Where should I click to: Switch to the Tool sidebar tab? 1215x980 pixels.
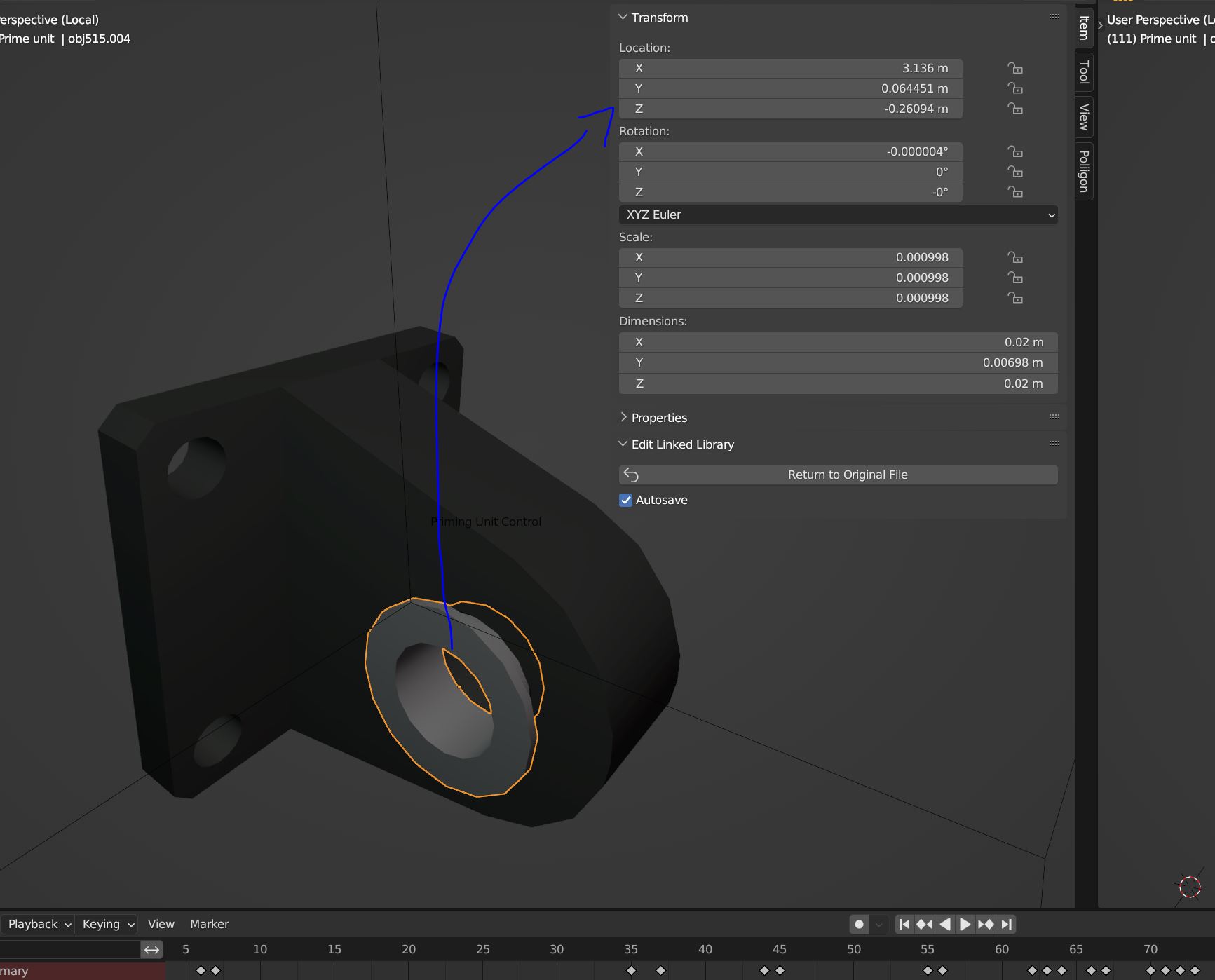[x=1084, y=72]
